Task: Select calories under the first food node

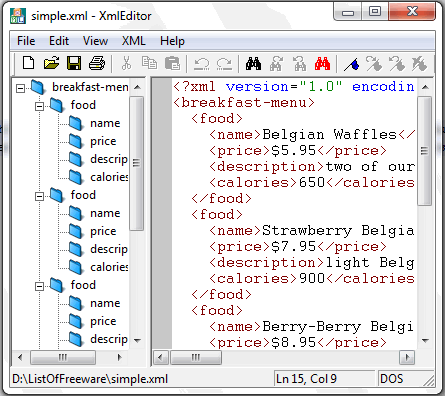Action: (x=109, y=177)
